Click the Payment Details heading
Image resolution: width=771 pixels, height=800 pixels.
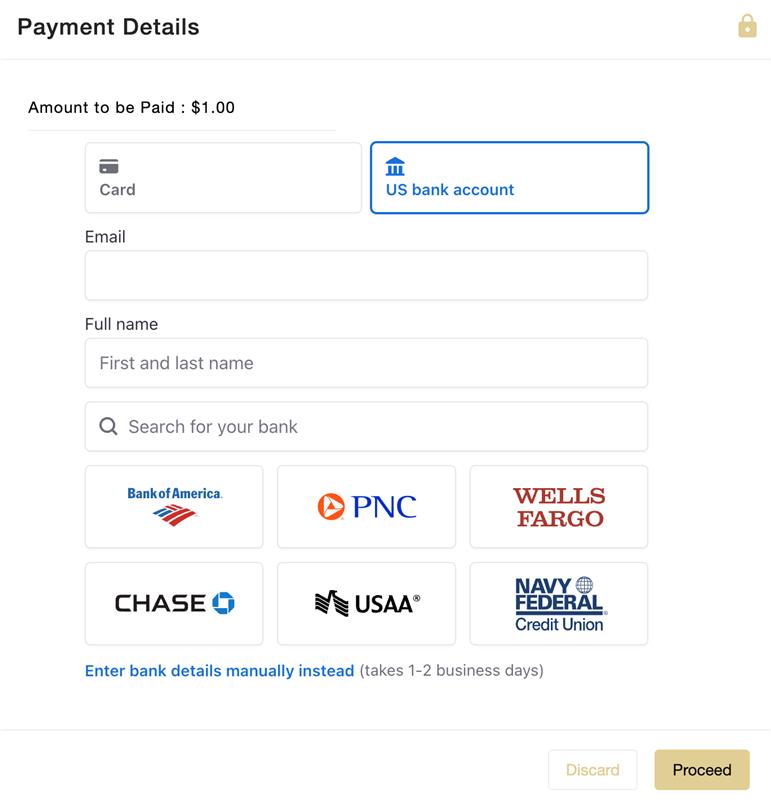(108, 27)
